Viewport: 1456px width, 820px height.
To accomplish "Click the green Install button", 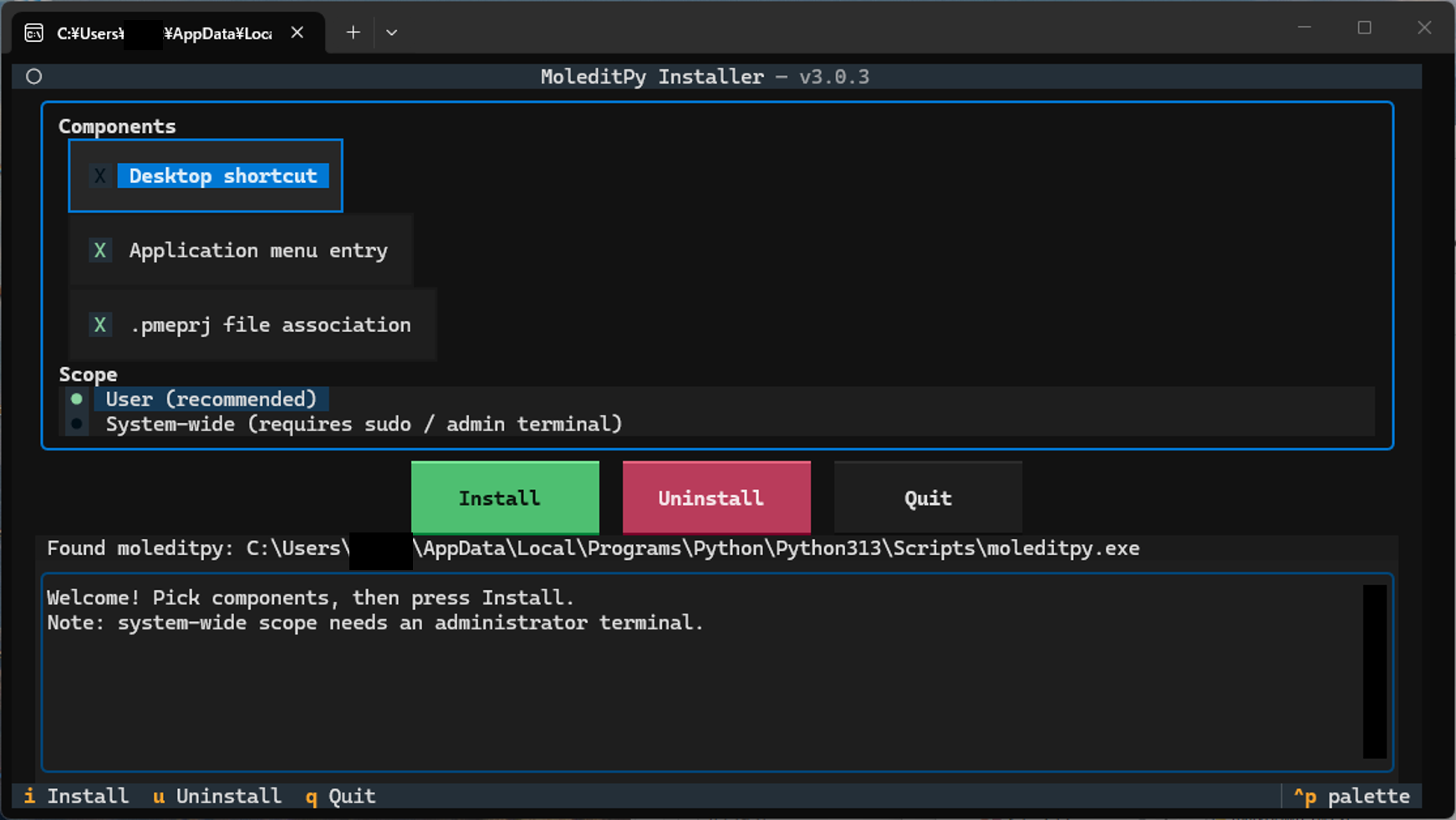I will coord(505,497).
